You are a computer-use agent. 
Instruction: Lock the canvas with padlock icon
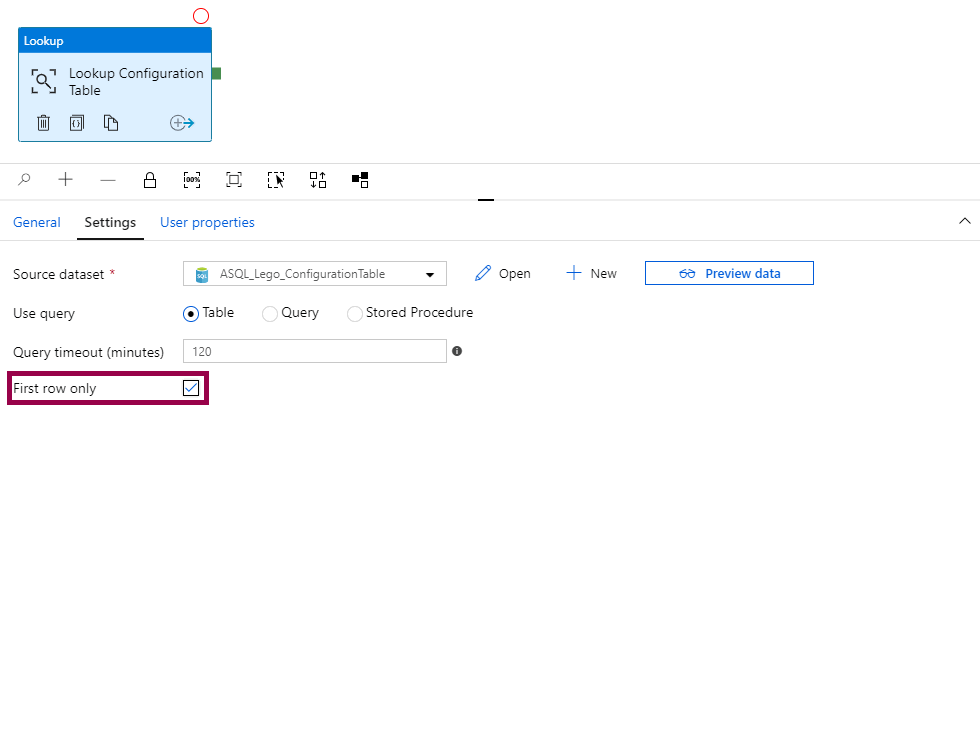pyautogui.click(x=150, y=180)
